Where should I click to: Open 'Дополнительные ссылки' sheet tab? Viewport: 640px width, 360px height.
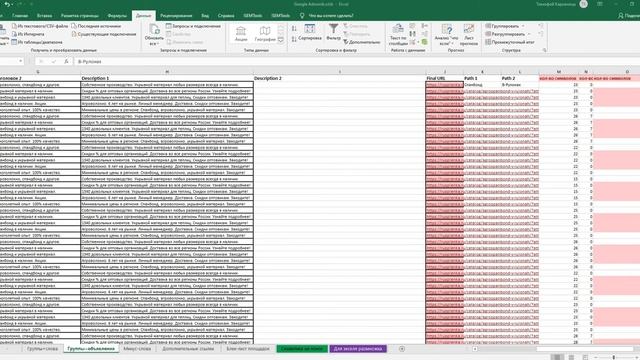pyautogui.click(x=188, y=349)
